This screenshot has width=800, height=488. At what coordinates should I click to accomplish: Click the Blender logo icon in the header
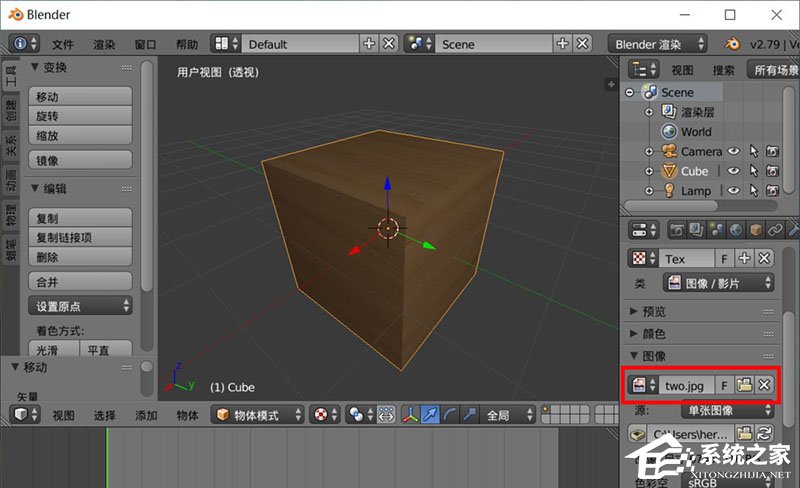point(733,44)
